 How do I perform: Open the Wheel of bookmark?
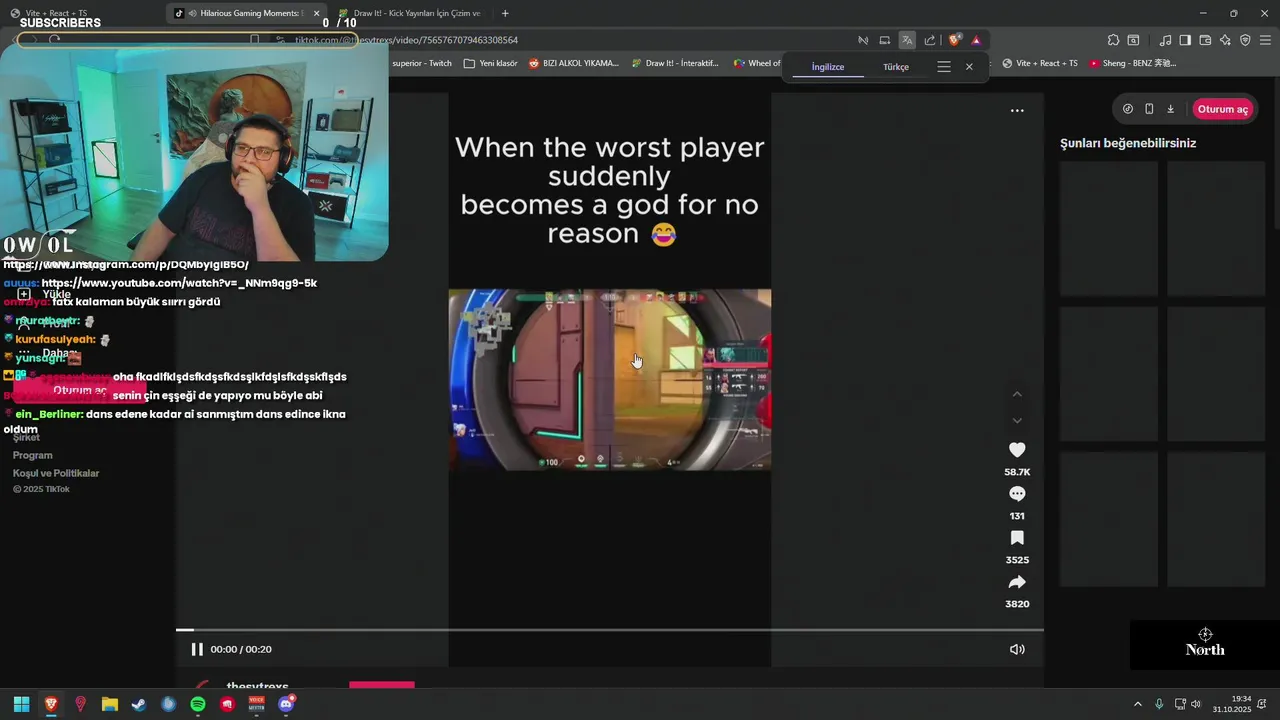[x=757, y=63]
